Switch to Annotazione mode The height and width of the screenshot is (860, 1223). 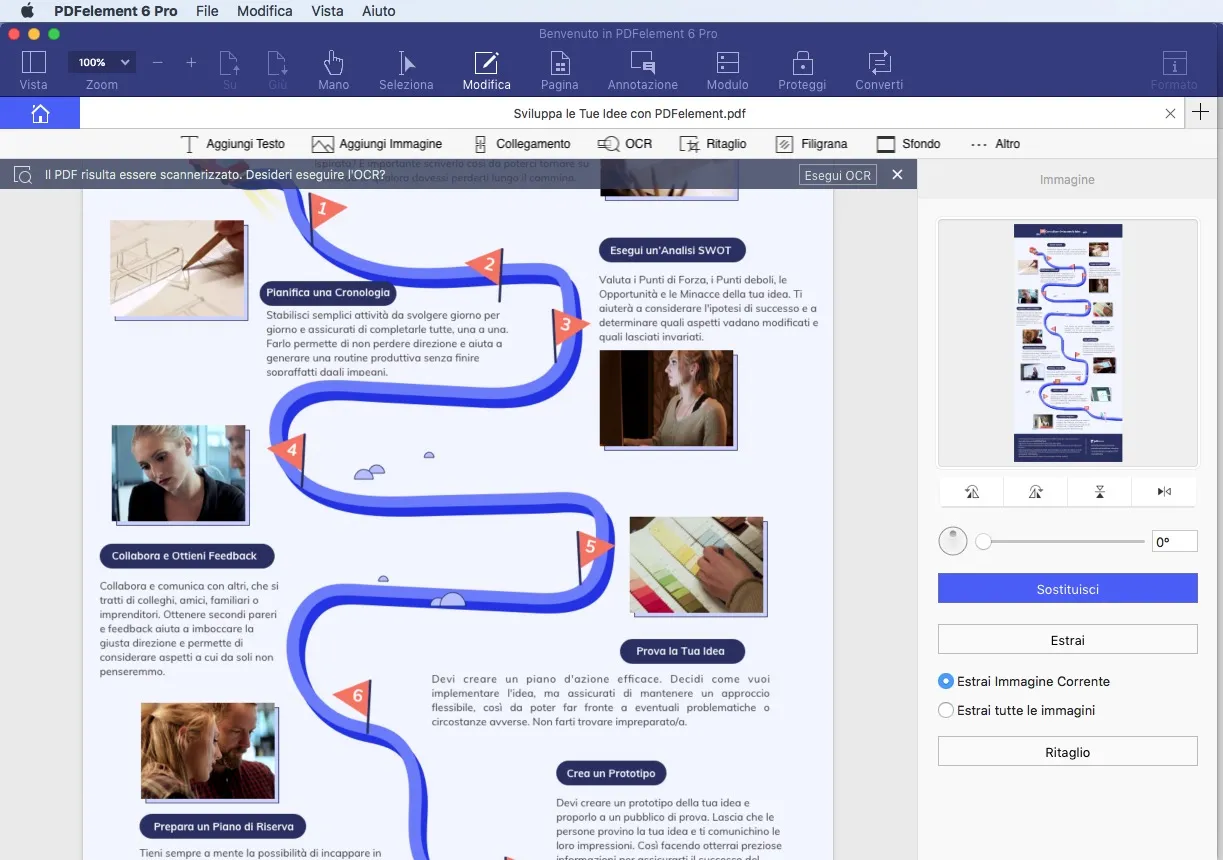[642, 68]
